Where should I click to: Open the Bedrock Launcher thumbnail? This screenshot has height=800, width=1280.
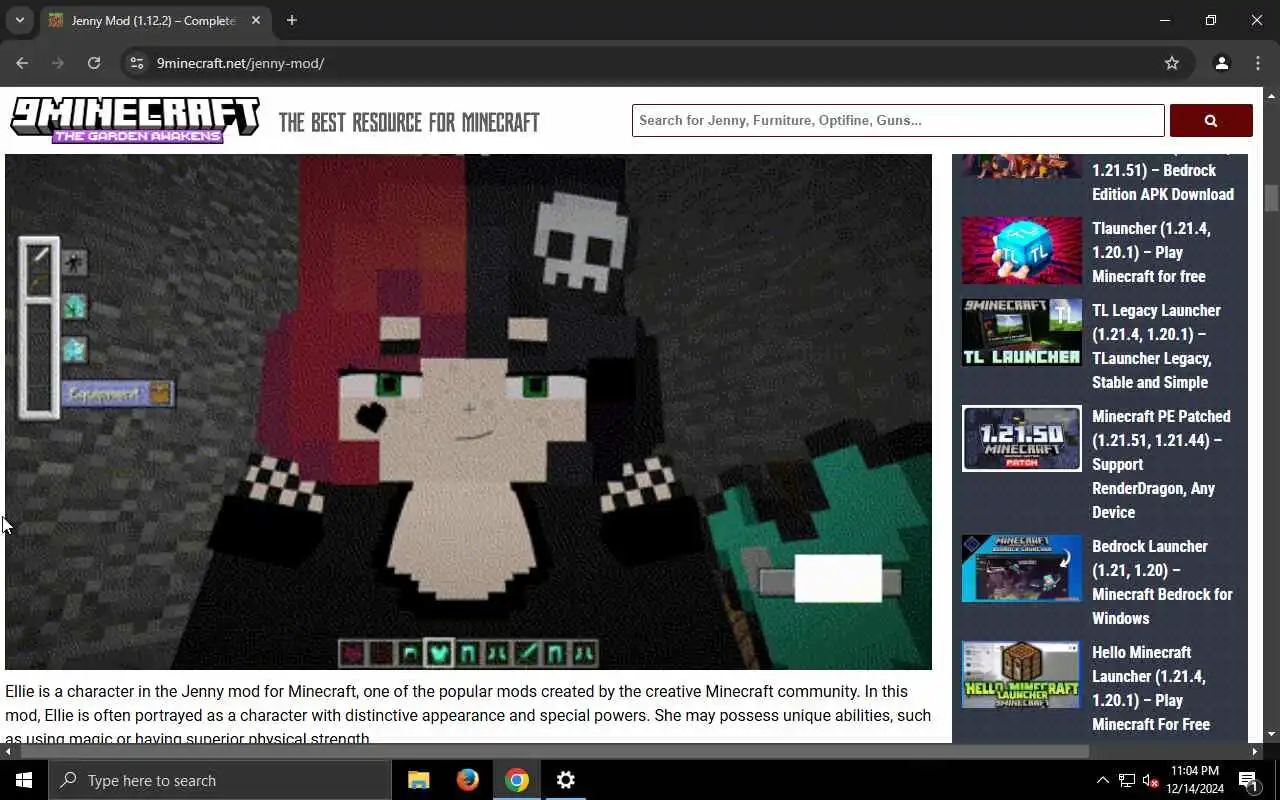click(x=1021, y=568)
